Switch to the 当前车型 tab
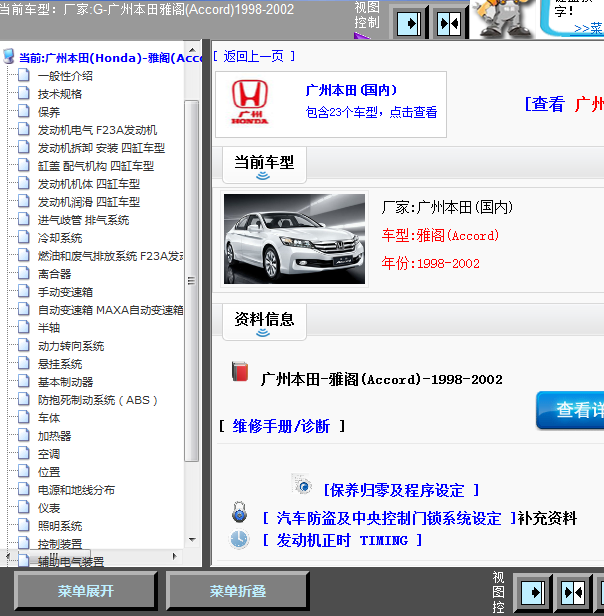The height and width of the screenshot is (616, 604). pyautogui.click(x=264, y=165)
